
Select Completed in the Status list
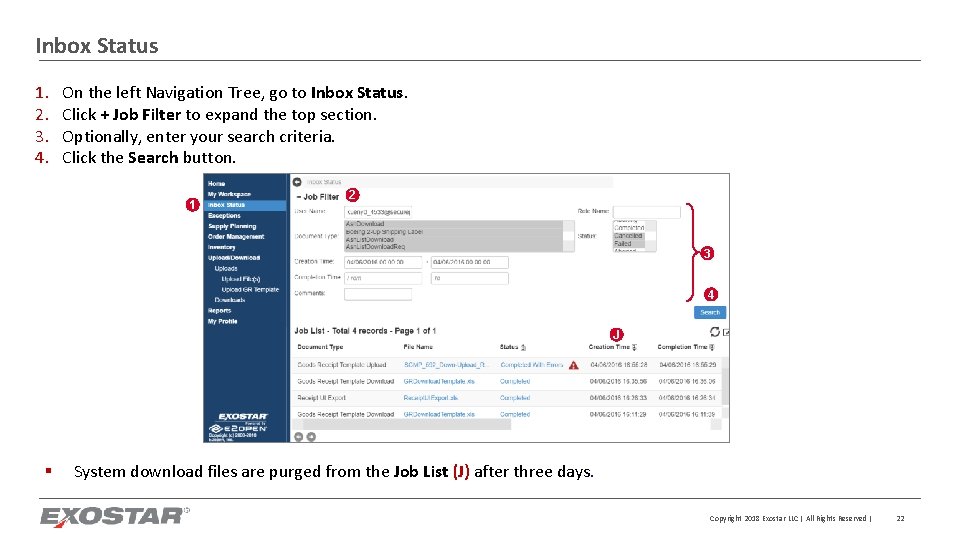pos(629,228)
